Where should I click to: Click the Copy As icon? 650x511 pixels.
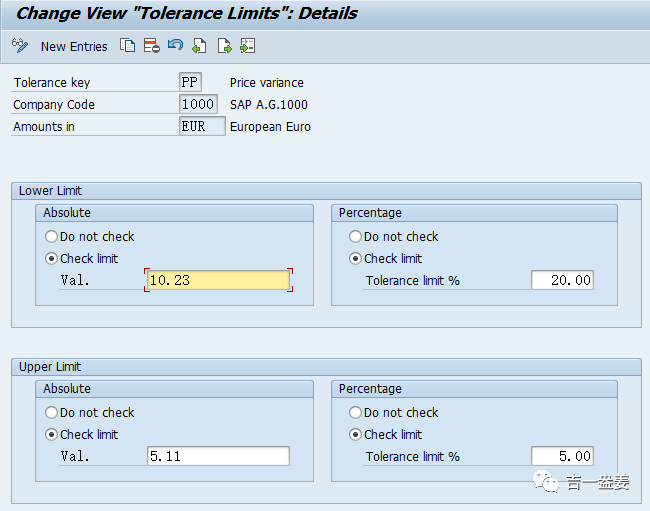(127, 46)
